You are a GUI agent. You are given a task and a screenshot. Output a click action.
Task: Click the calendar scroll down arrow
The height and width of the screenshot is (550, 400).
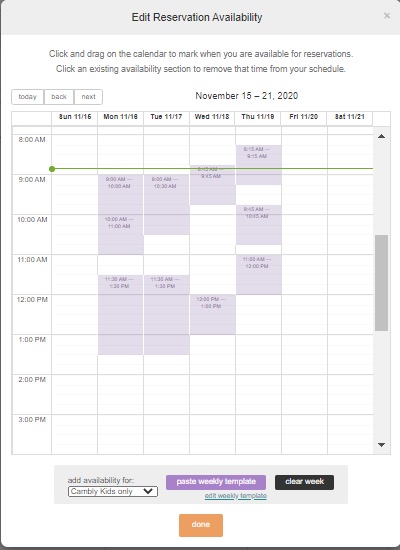coord(381,445)
